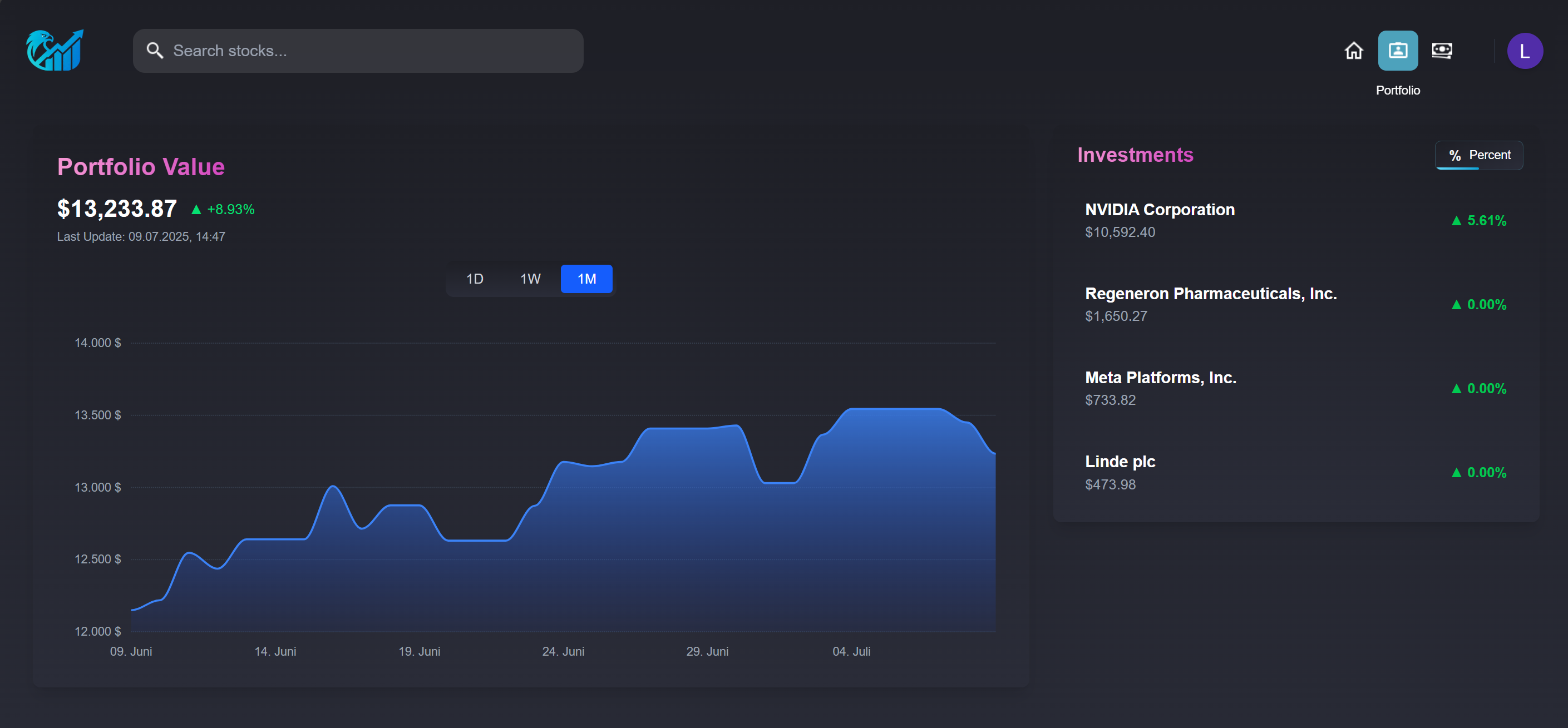Click Regeneron's $1,650.27 value

(x=1116, y=316)
